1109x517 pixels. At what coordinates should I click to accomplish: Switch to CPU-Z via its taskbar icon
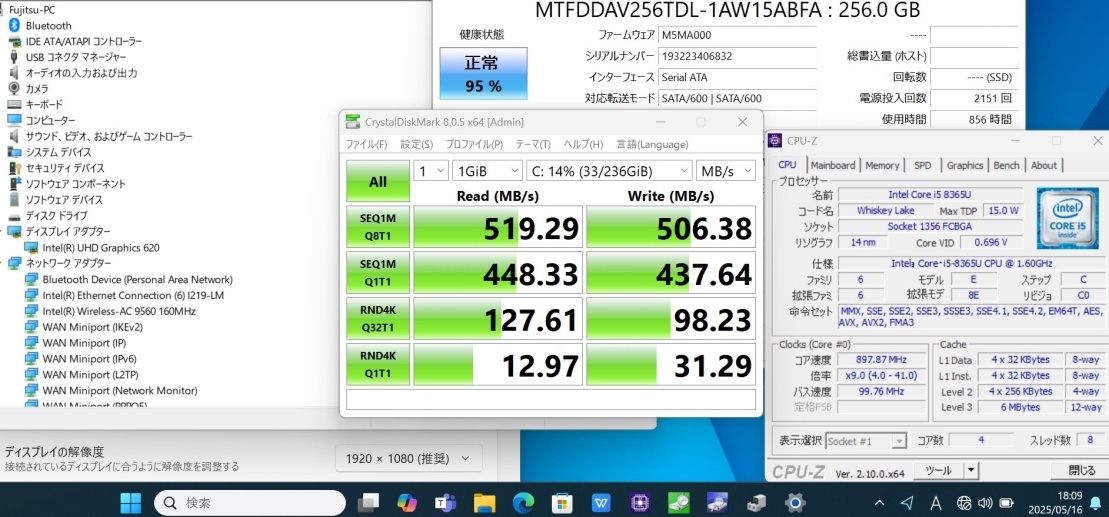coord(639,503)
